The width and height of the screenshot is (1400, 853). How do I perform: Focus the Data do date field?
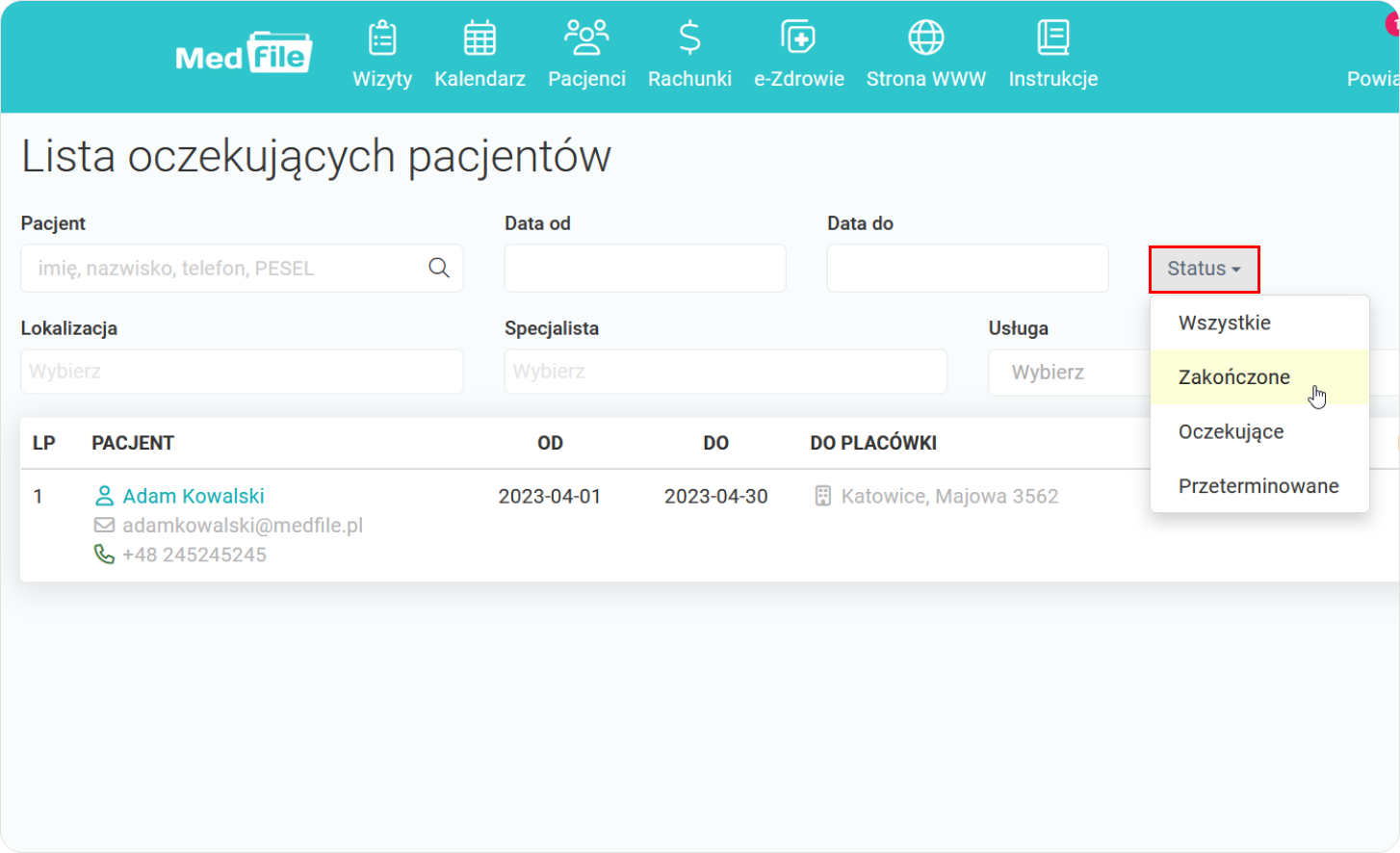click(968, 268)
